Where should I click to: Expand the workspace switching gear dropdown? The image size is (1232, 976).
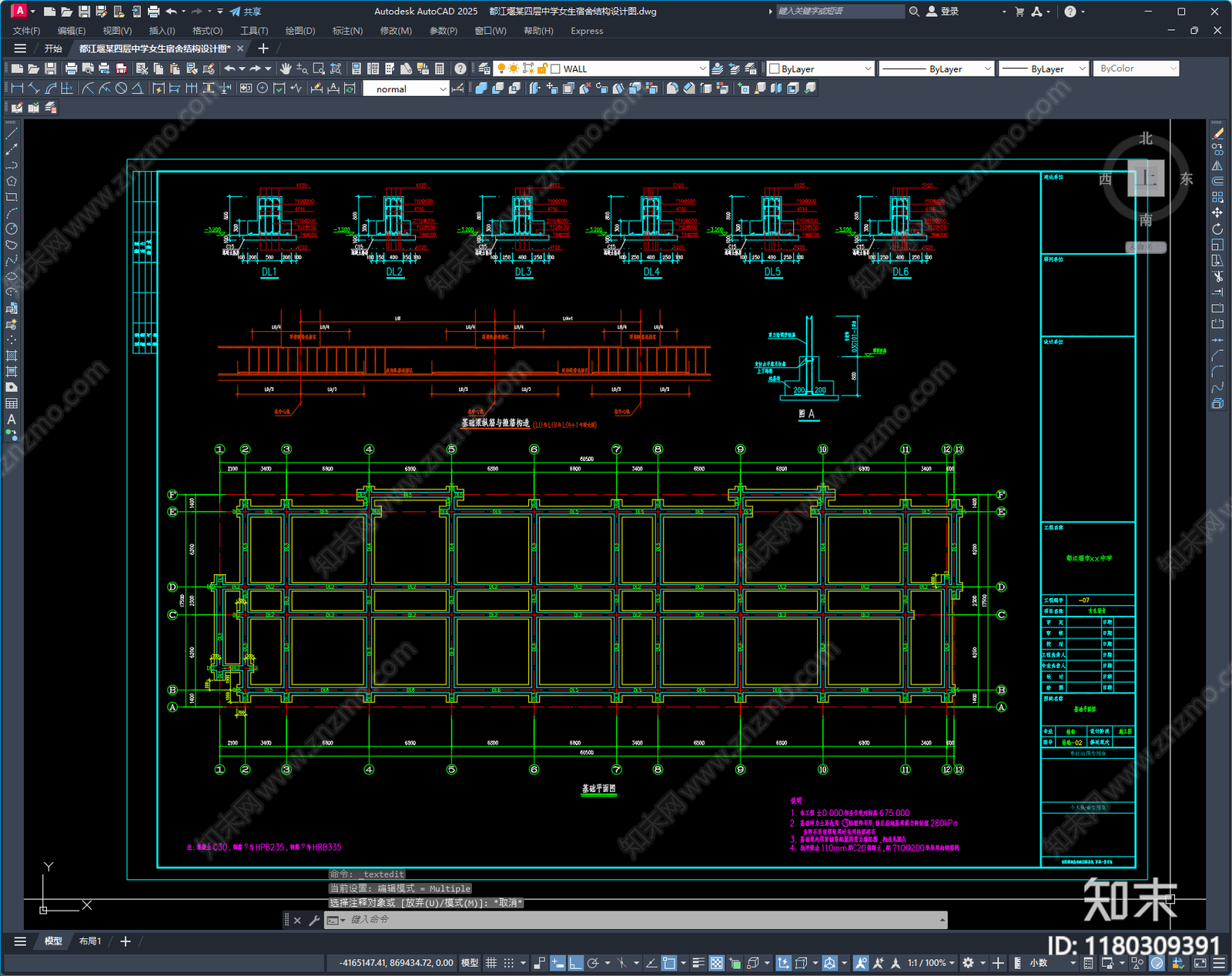point(983,963)
